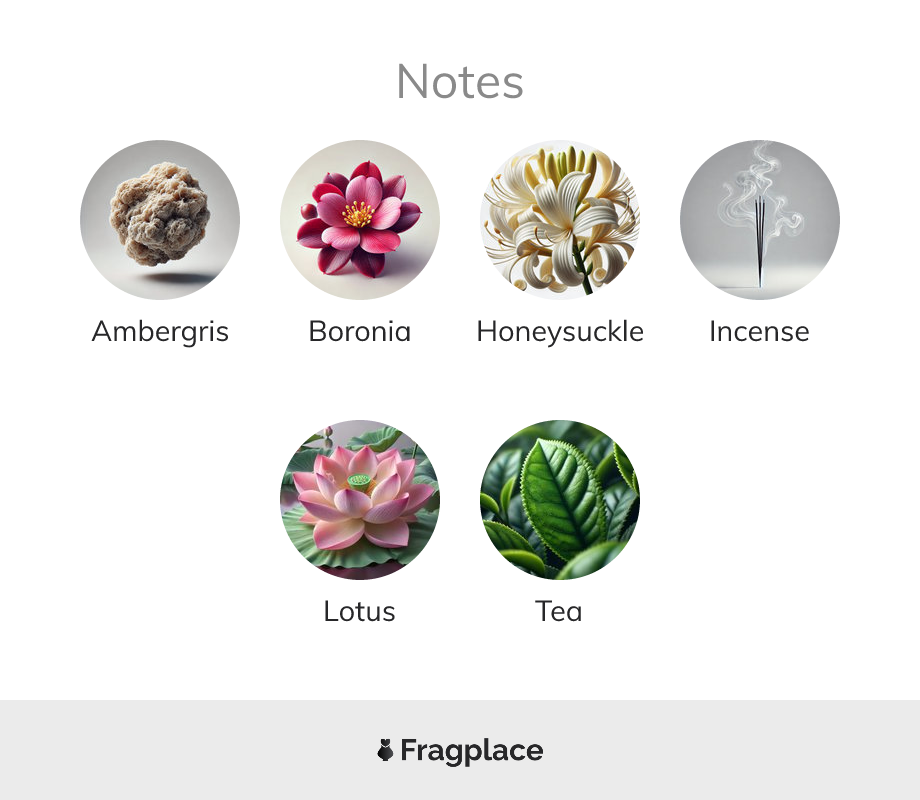Image resolution: width=920 pixels, height=800 pixels.
Task: Click the Ambergris note image
Action: (x=160, y=220)
